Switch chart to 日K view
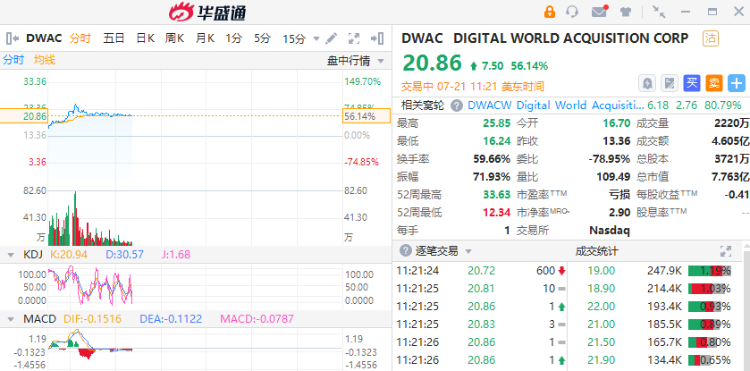 point(145,38)
